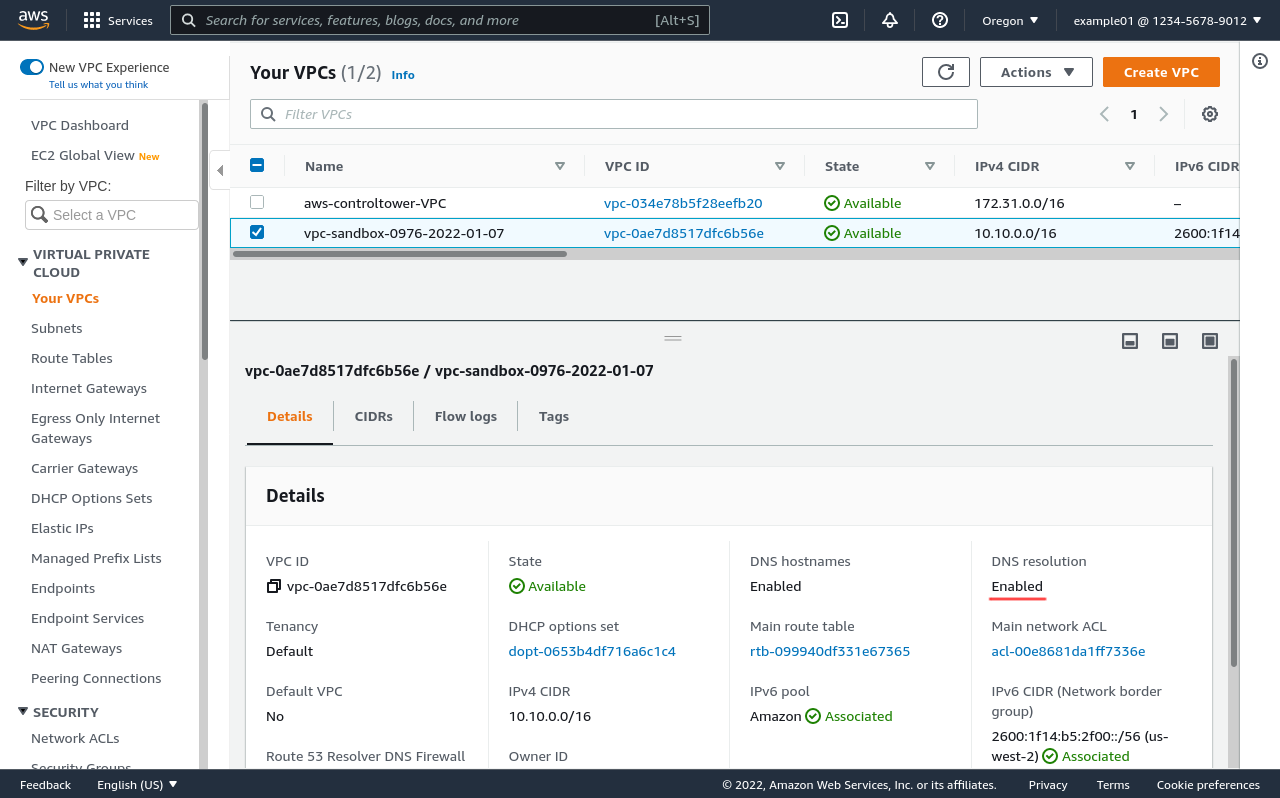Click the Info link beside Your VPCs
The image size is (1280, 798).
pyautogui.click(x=403, y=75)
